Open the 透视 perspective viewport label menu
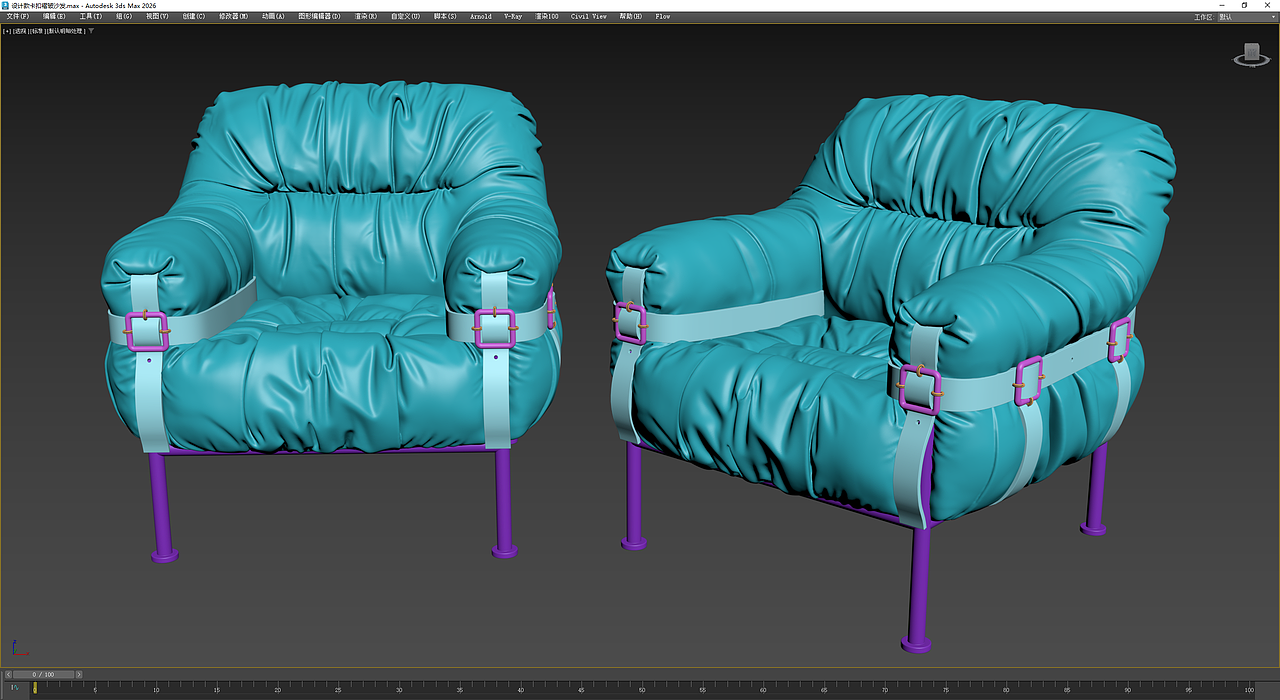 click(x=20, y=31)
